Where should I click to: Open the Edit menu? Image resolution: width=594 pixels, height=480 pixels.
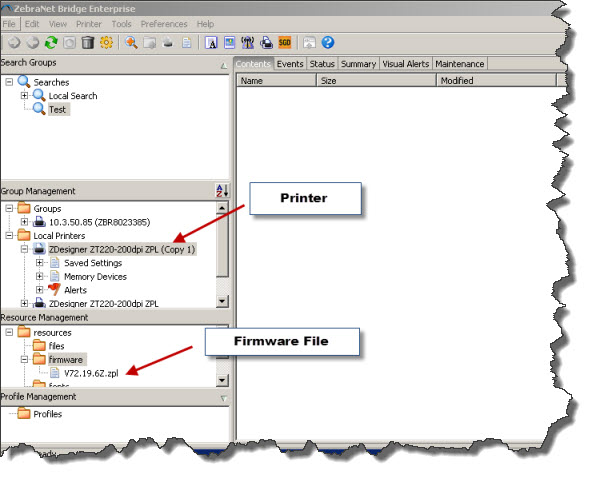click(32, 24)
